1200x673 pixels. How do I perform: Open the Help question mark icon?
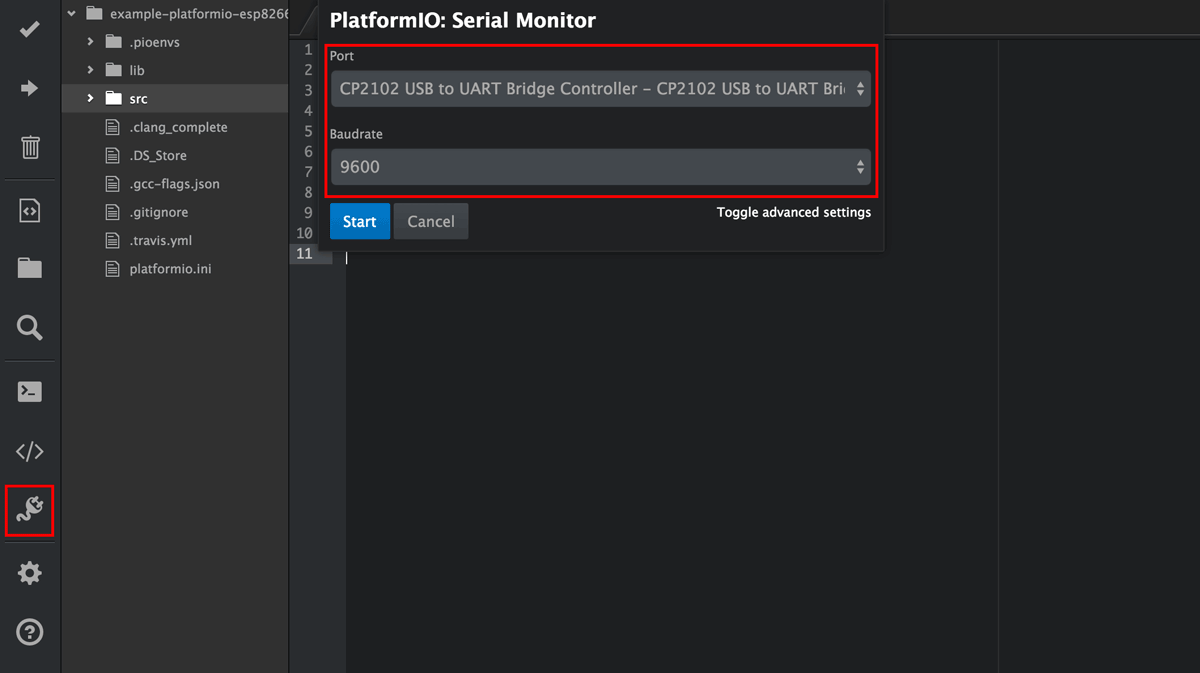[30, 632]
